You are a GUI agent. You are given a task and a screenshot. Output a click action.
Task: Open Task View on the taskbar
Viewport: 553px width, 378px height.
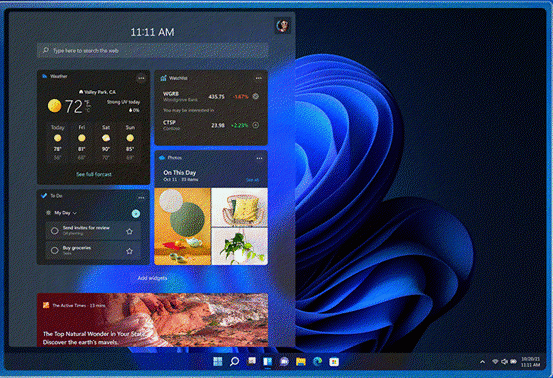point(251,361)
